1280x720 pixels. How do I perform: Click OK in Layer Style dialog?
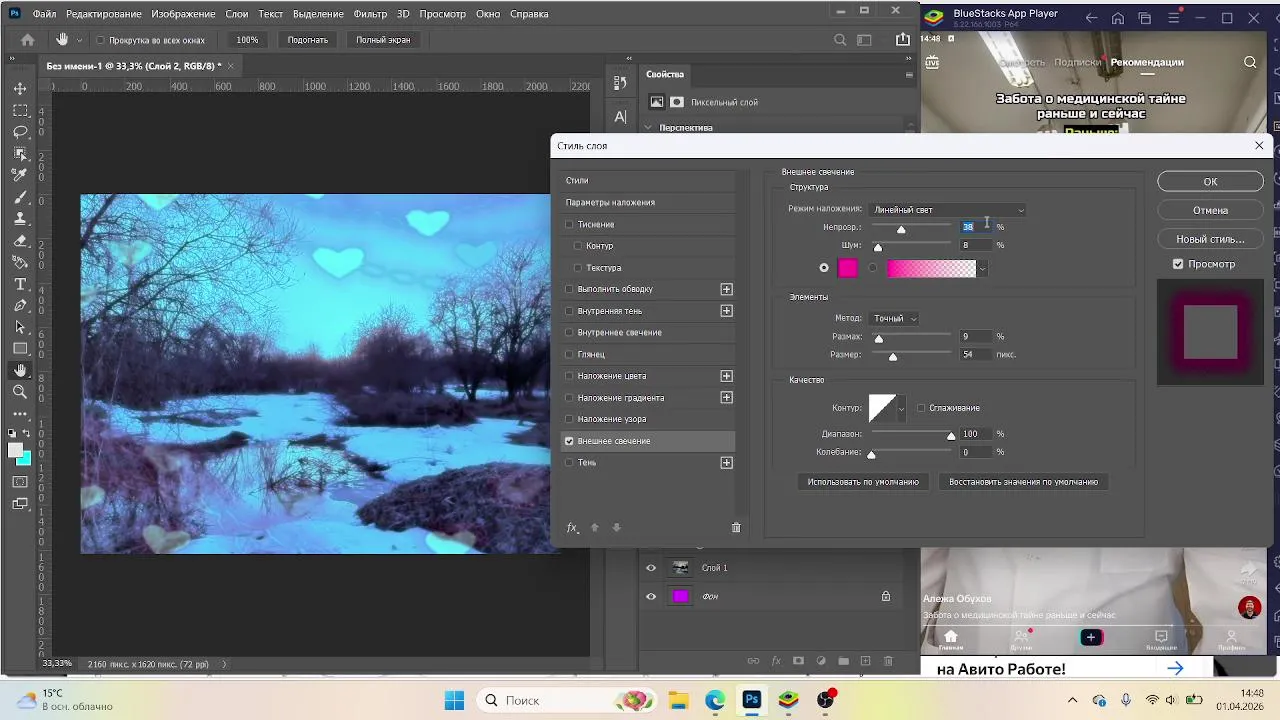1210,182
